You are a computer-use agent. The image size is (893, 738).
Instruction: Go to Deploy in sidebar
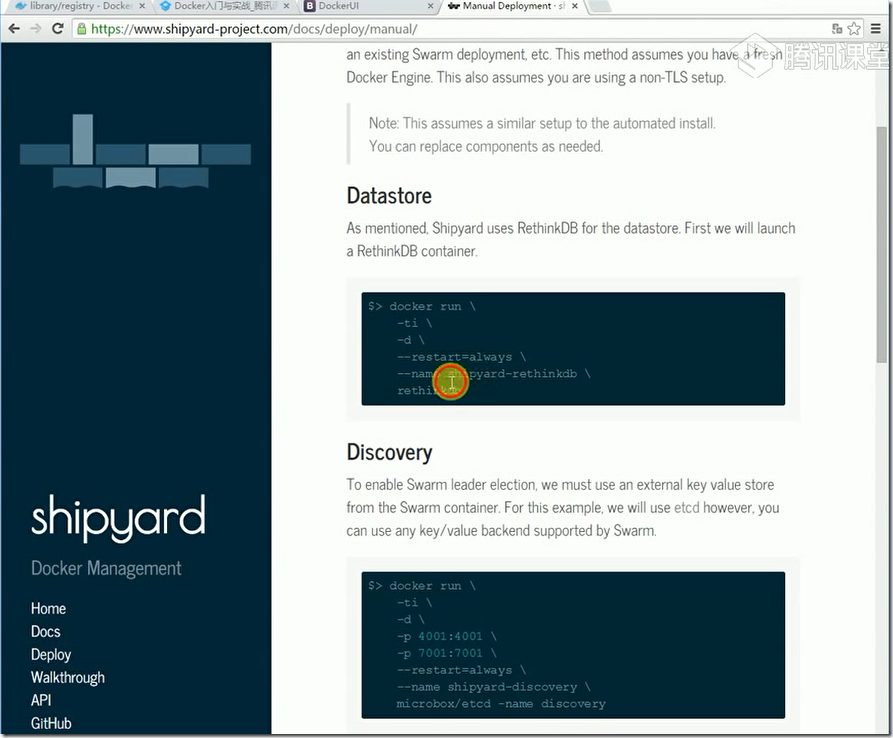(51, 654)
